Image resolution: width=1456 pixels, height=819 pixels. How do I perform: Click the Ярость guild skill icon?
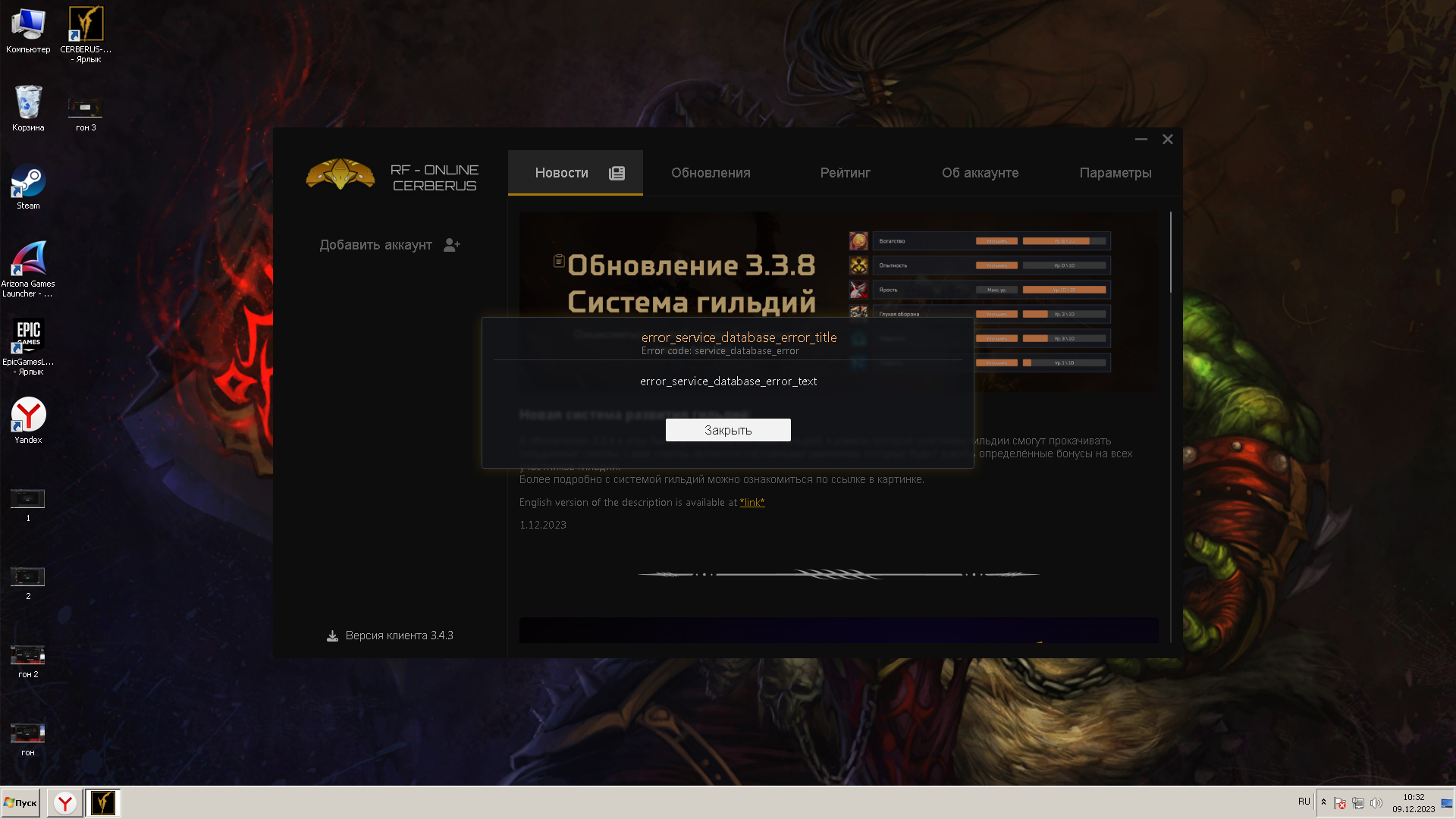coord(858,290)
